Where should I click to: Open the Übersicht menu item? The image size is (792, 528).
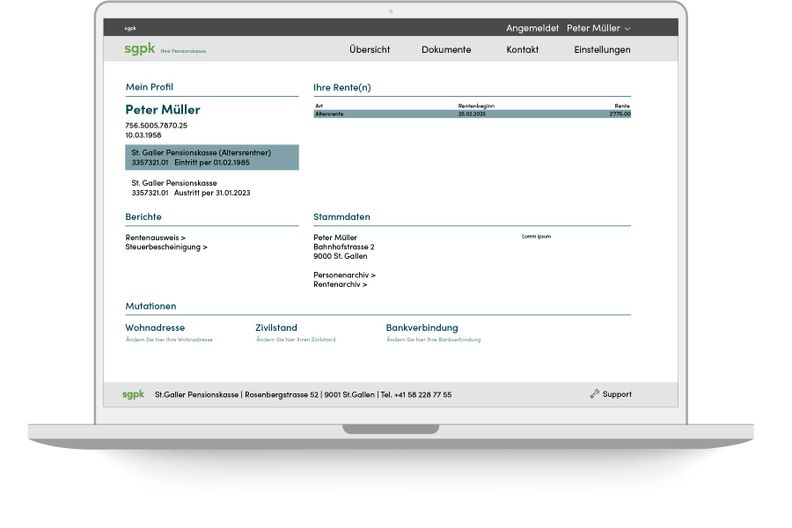(369, 49)
